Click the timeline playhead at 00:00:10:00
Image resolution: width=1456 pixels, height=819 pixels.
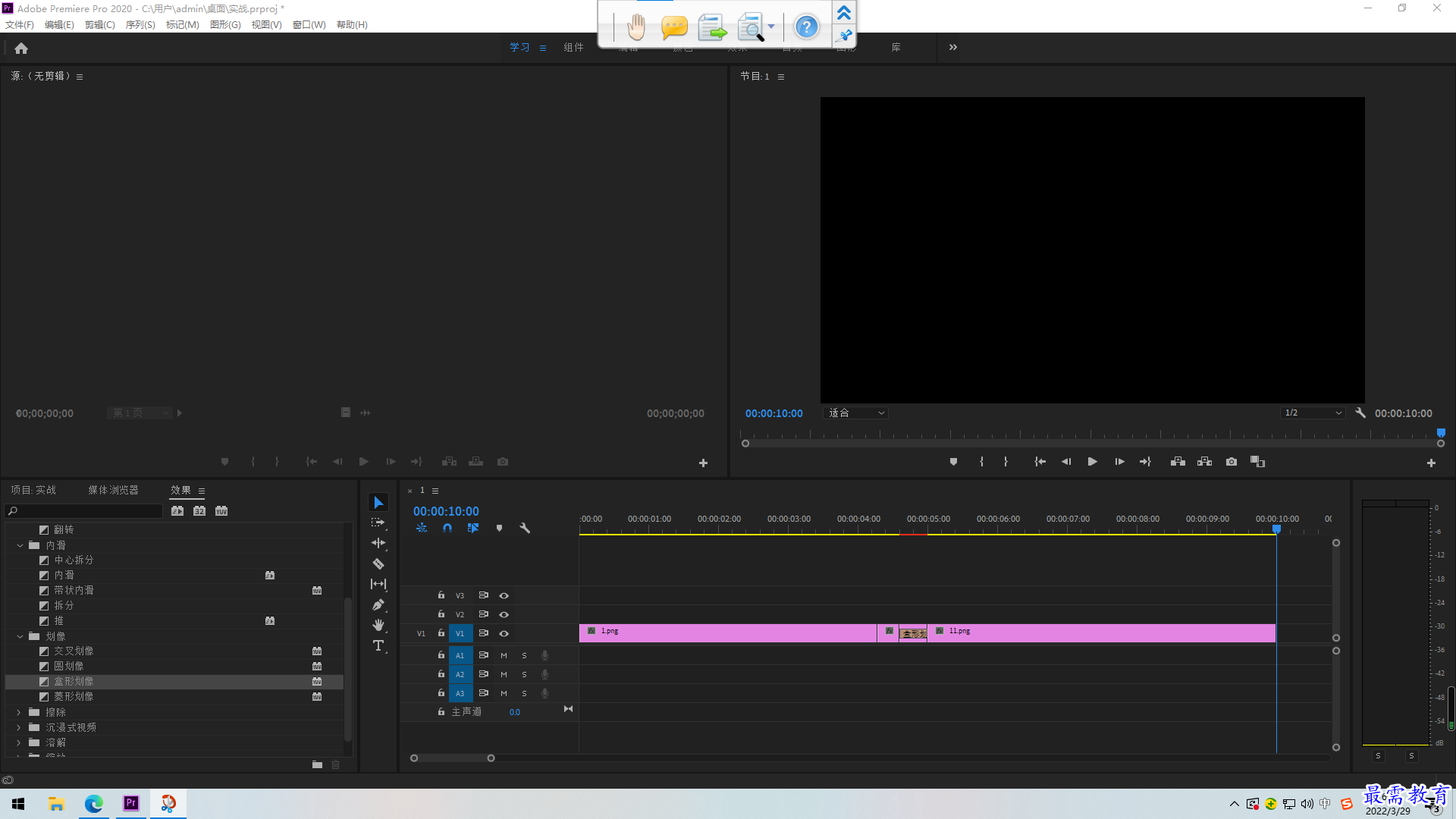point(1276,529)
